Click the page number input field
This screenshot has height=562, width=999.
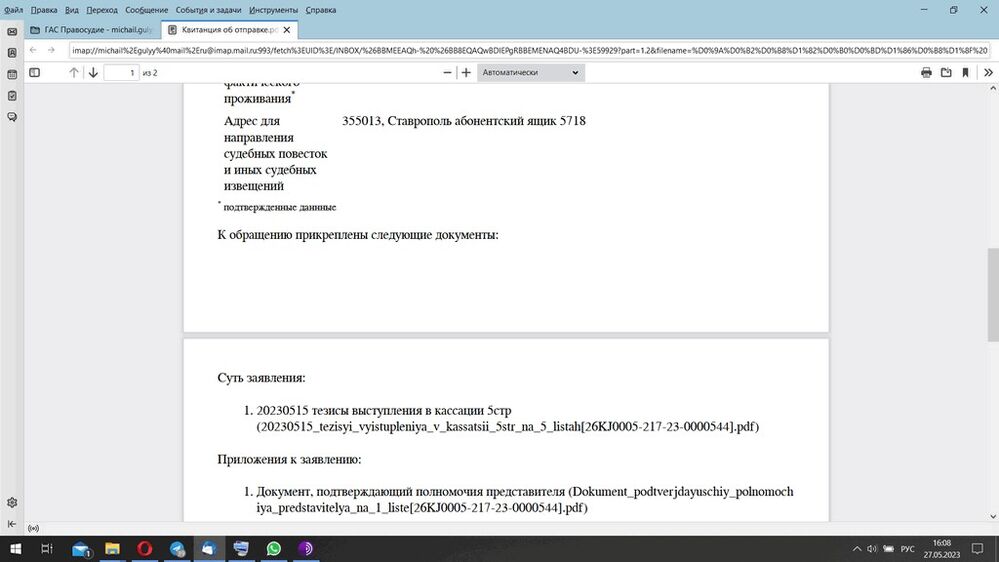pyautogui.click(x=121, y=73)
